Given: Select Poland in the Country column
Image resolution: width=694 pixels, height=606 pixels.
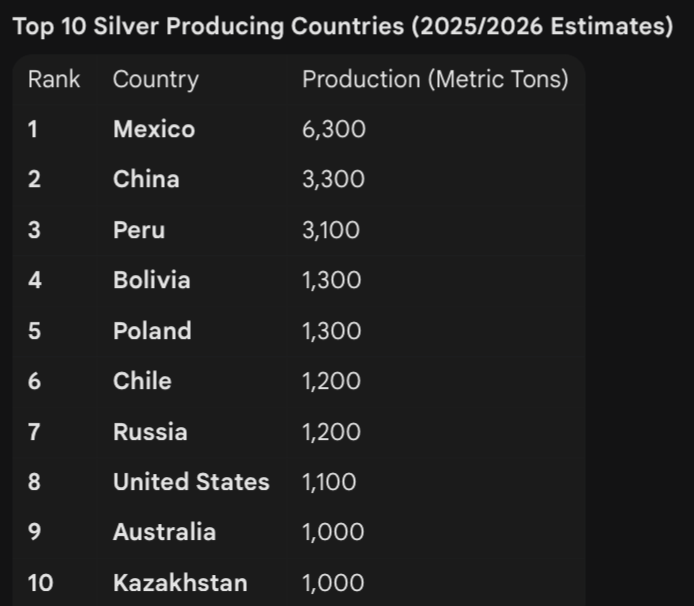Looking at the screenshot, I should point(152,331).
